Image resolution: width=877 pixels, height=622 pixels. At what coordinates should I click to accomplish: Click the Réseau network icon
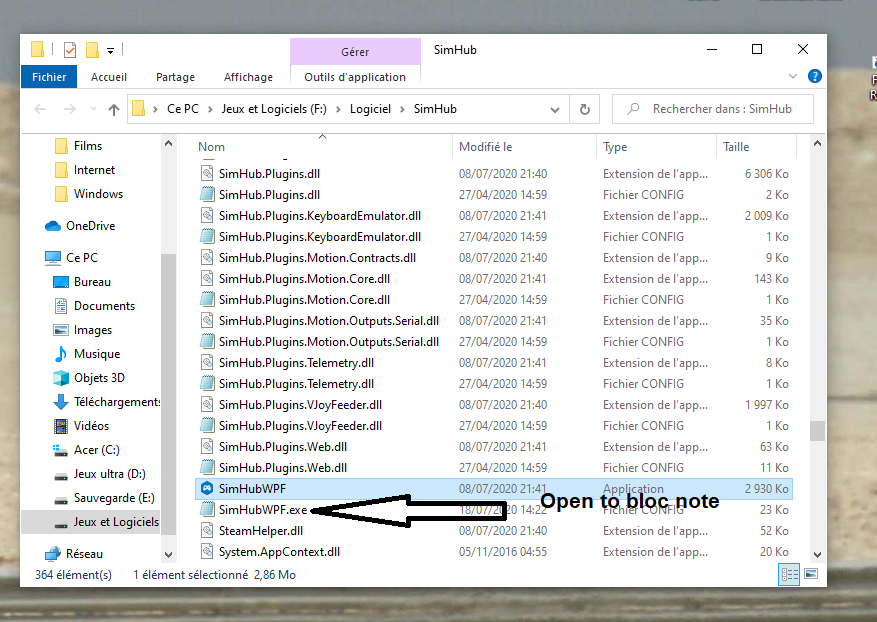pyautogui.click(x=53, y=554)
